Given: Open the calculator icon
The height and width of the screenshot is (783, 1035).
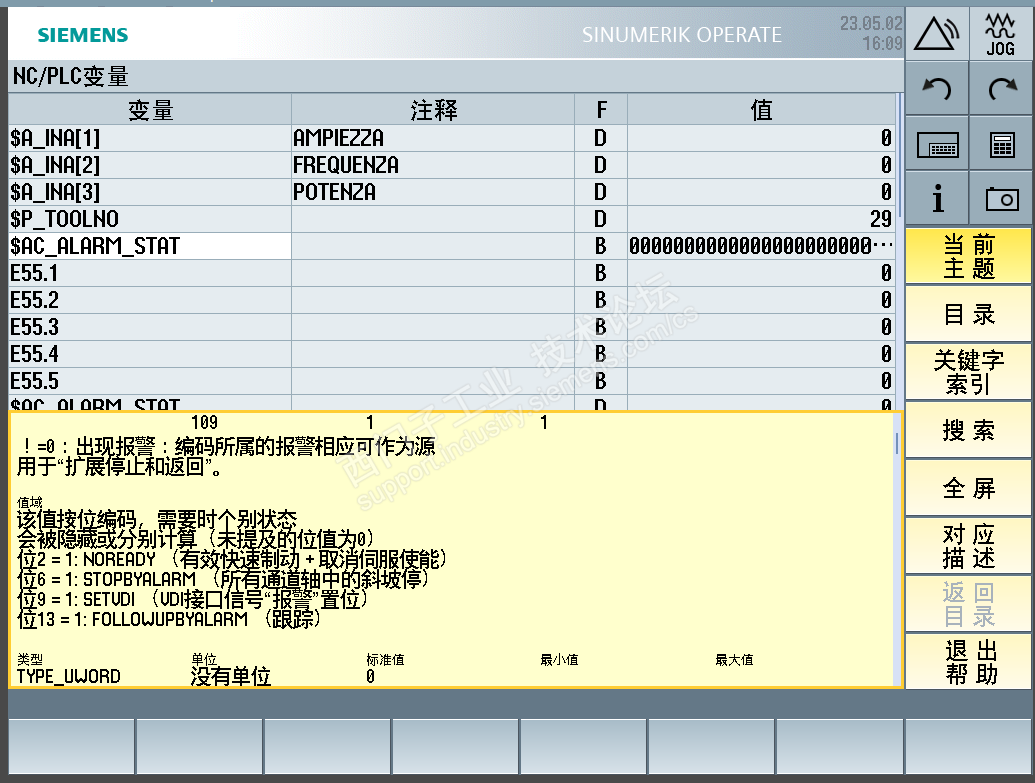Looking at the screenshot, I should (x=1001, y=144).
